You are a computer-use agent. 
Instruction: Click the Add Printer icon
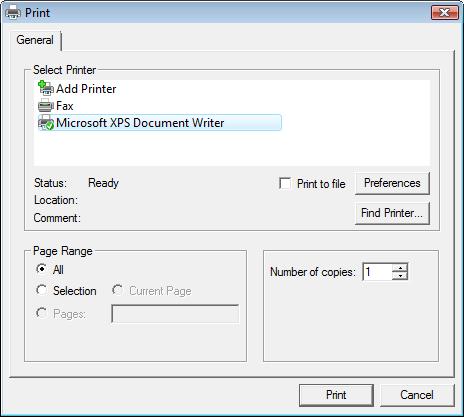coord(46,88)
